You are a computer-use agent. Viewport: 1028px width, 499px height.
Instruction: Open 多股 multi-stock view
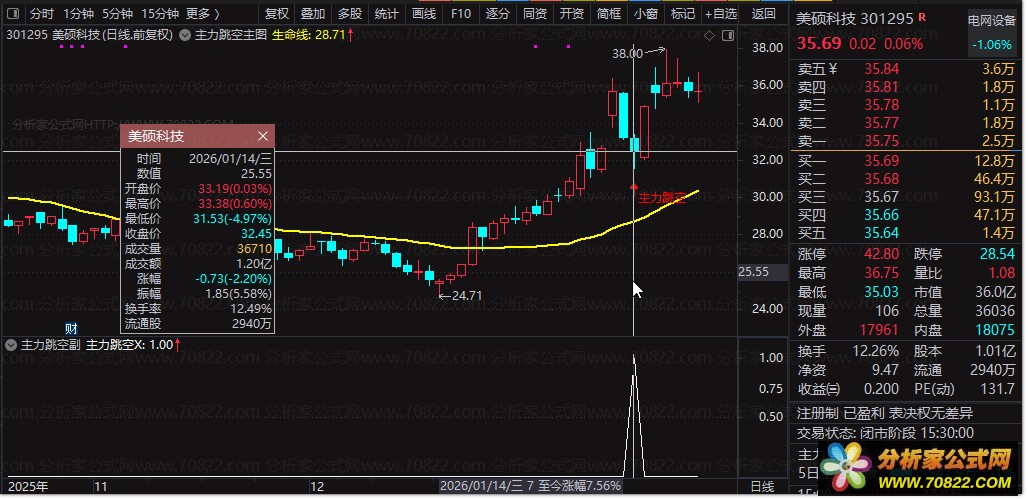click(x=350, y=13)
